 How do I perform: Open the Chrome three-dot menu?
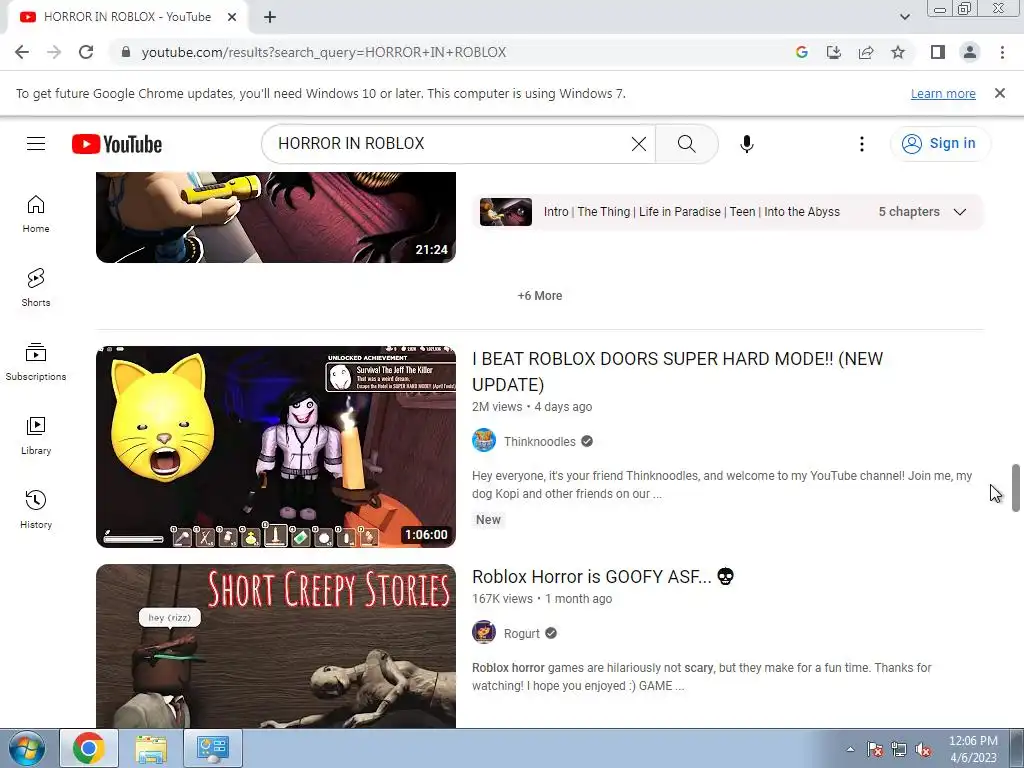coord(1002,52)
